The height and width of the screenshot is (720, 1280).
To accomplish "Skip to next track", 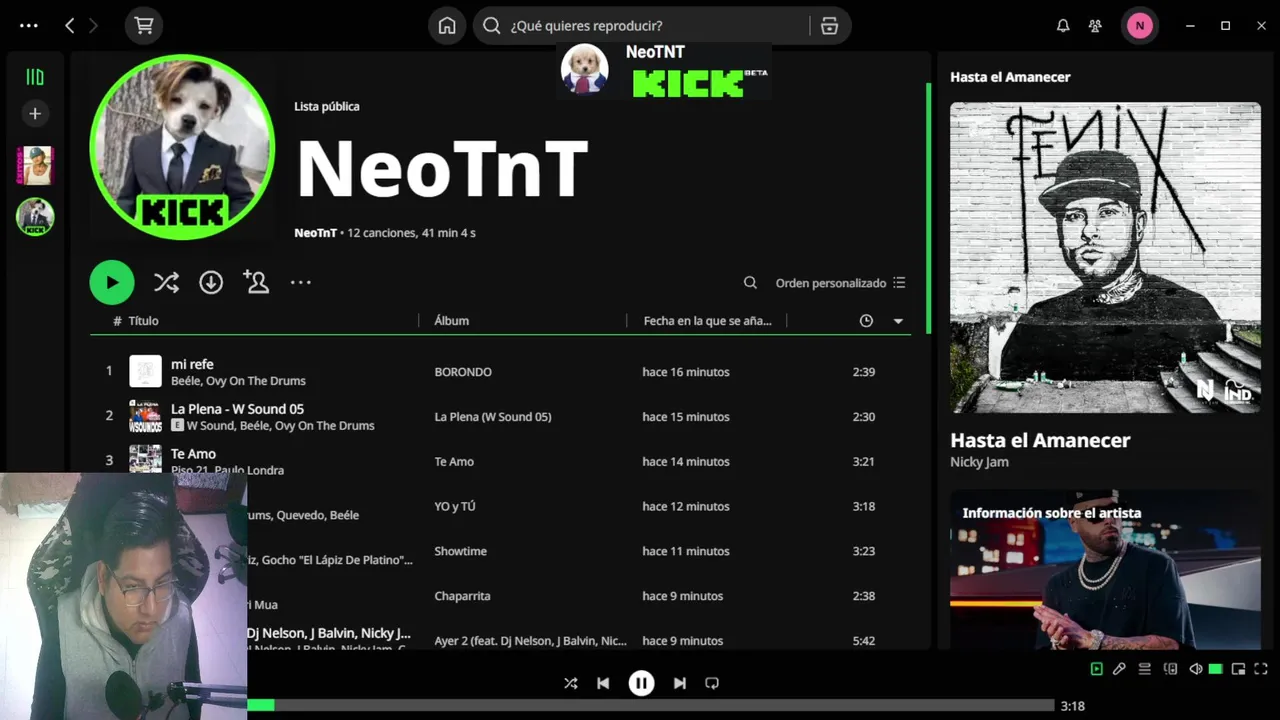I will 679,683.
